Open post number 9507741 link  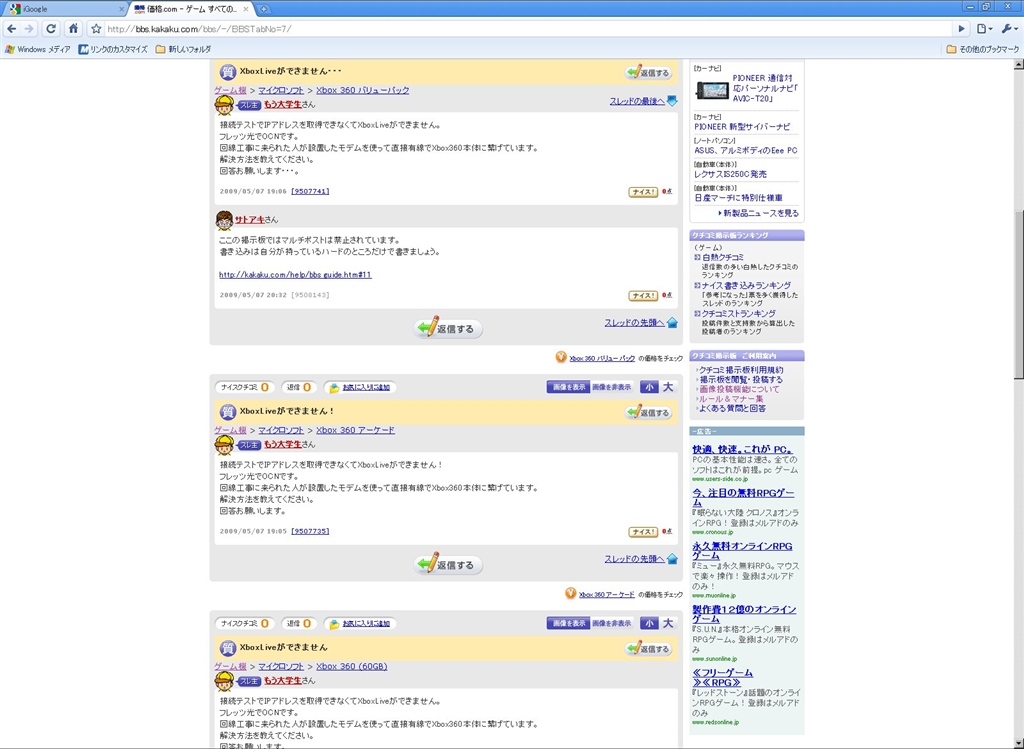(x=310, y=191)
